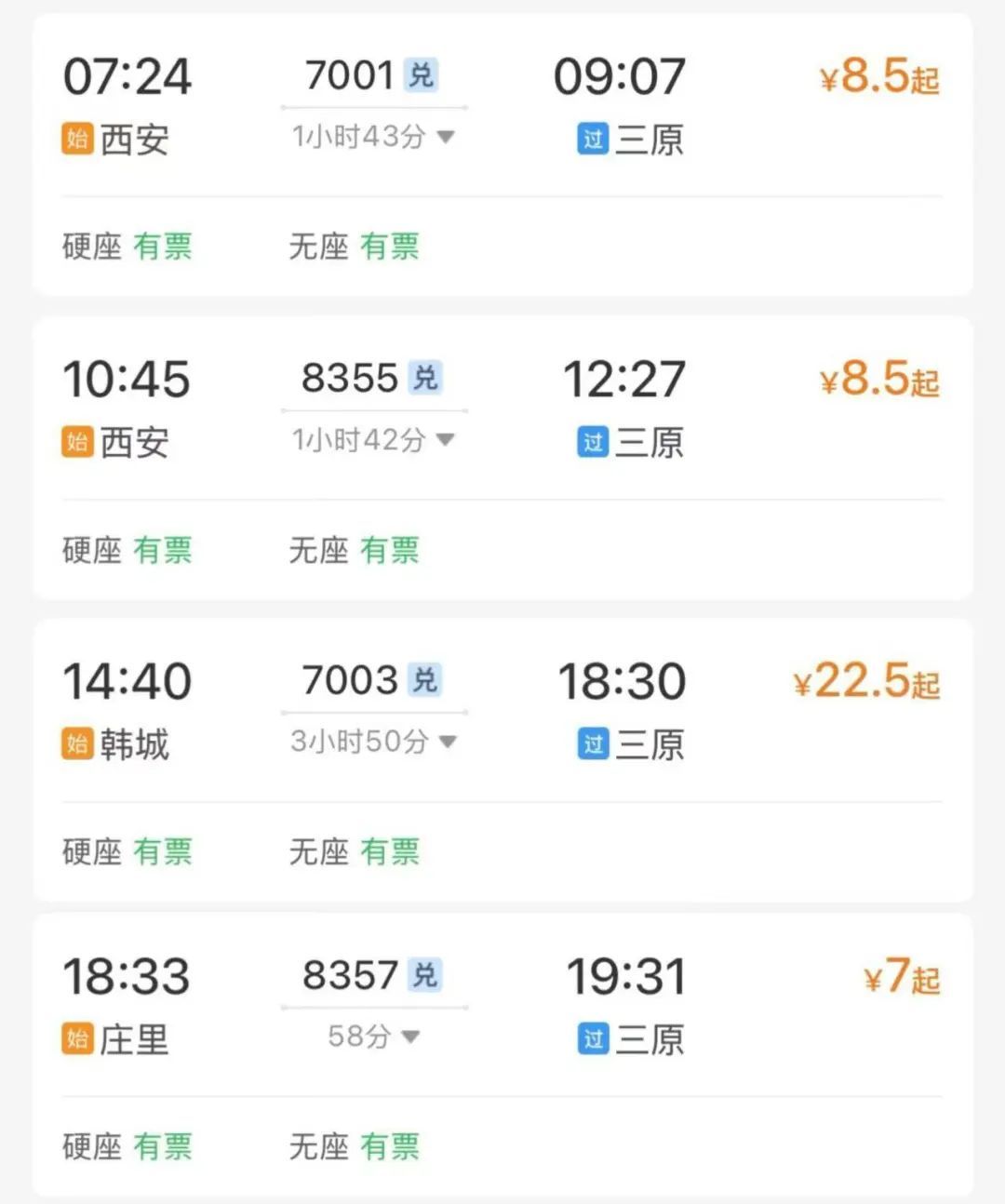Tap the 过 icon for the 19:31 arrival
Image resolution: width=1005 pixels, height=1204 pixels.
point(593,1038)
